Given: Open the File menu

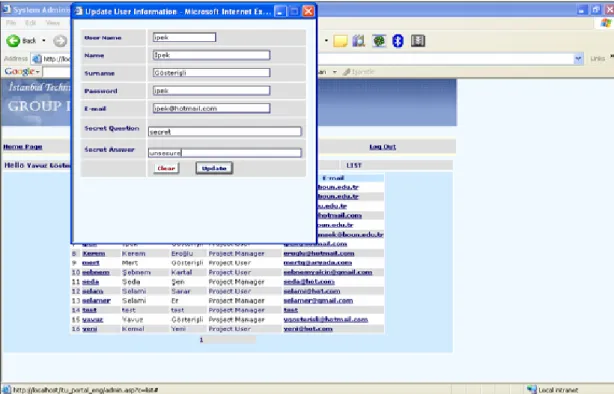Looking at the screenshot, I should click(x=11, y=23).
